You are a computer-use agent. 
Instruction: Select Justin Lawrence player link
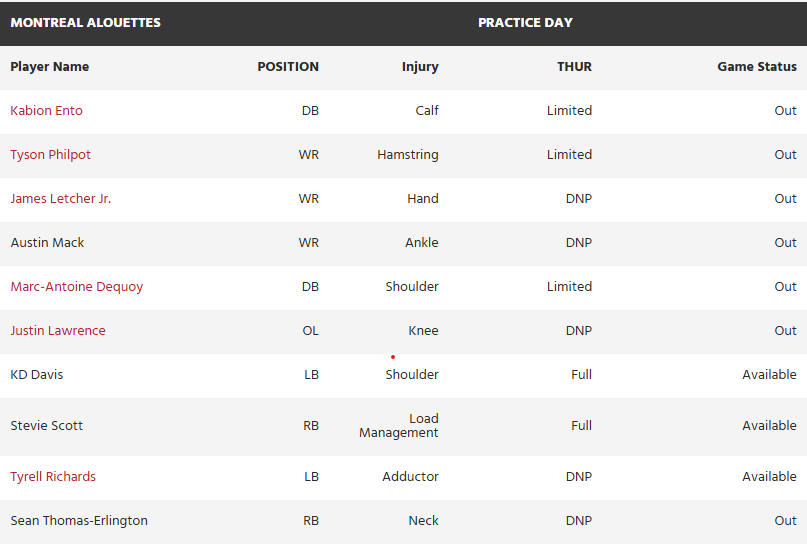tap(57, 331)
